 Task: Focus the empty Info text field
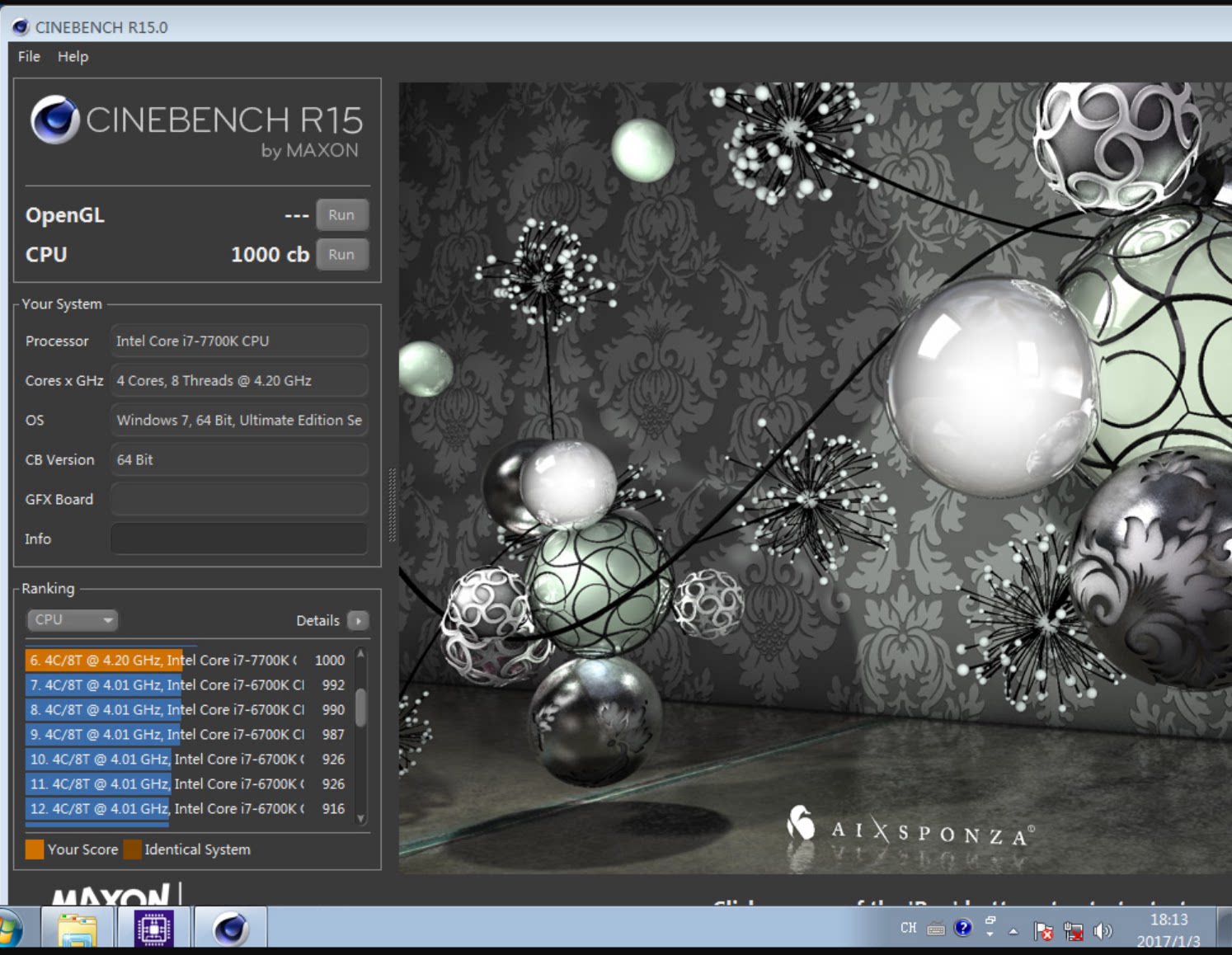coord(239,539)
